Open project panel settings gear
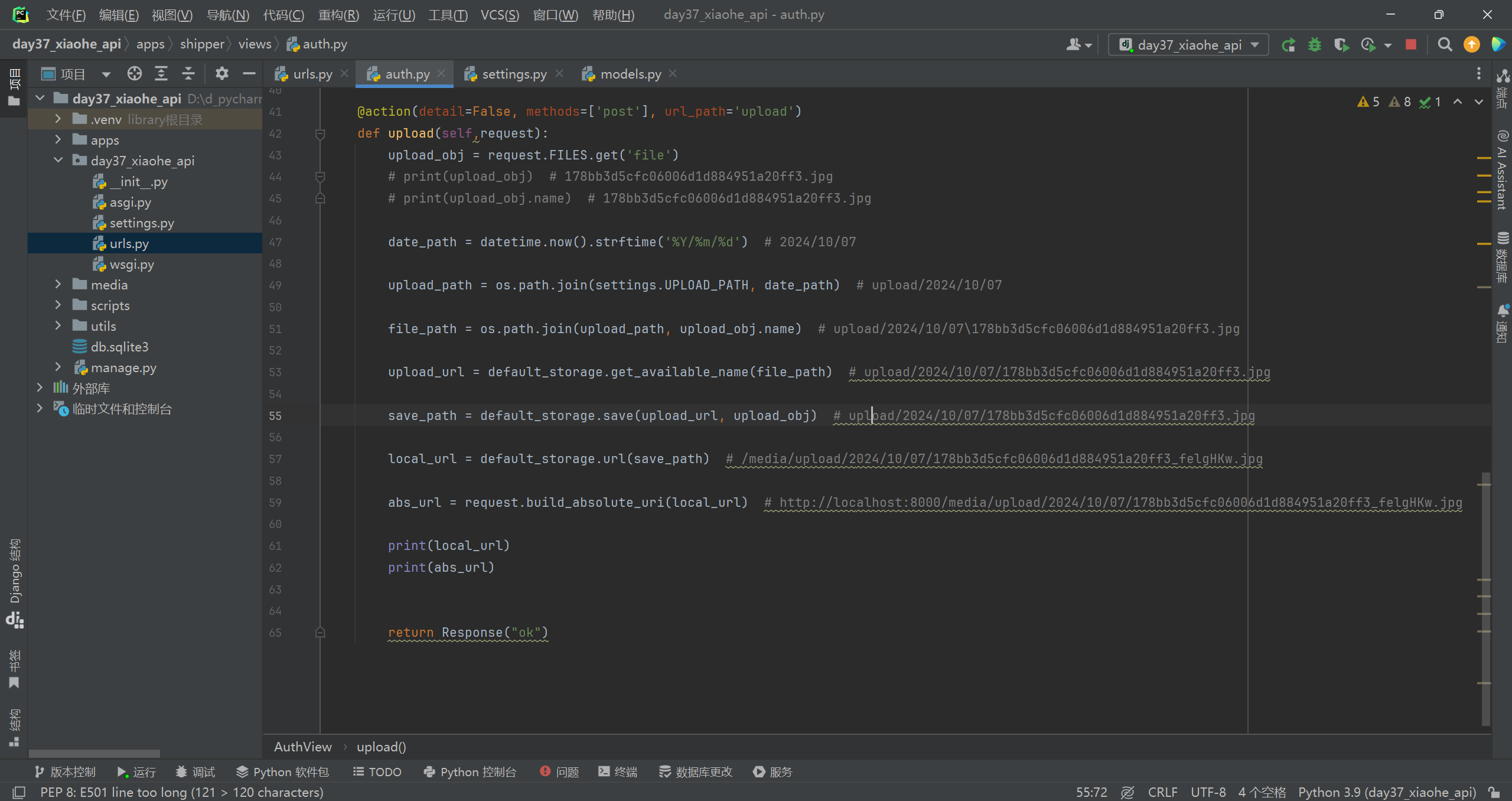The width and height of the screenshot is (1512, 801). (x=221, y=74)
